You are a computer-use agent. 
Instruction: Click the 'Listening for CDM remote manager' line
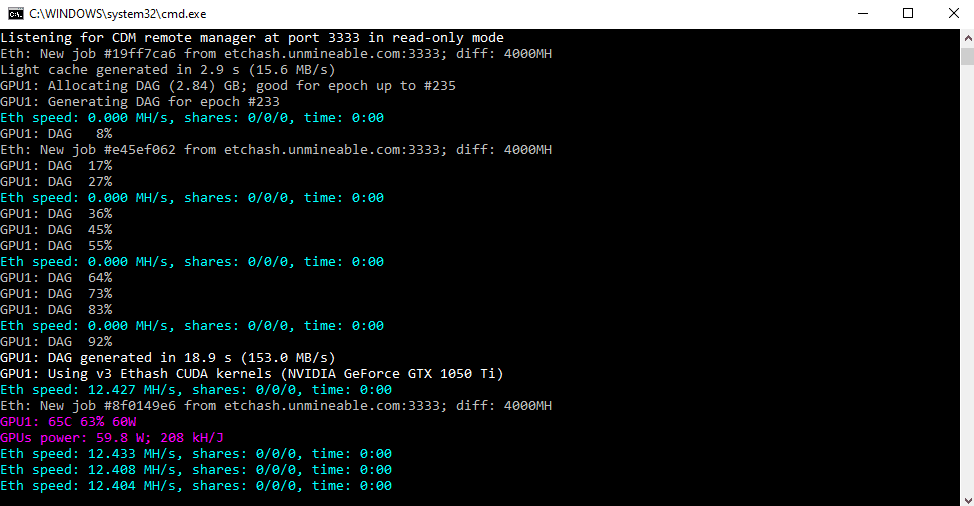pos(251,38)
